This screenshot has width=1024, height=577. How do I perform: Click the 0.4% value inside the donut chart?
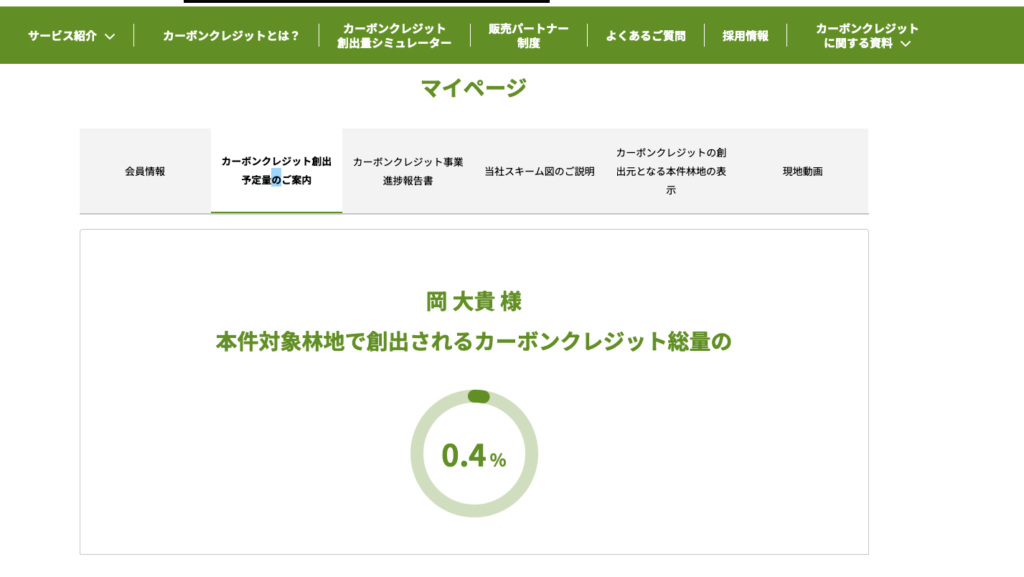474,456
